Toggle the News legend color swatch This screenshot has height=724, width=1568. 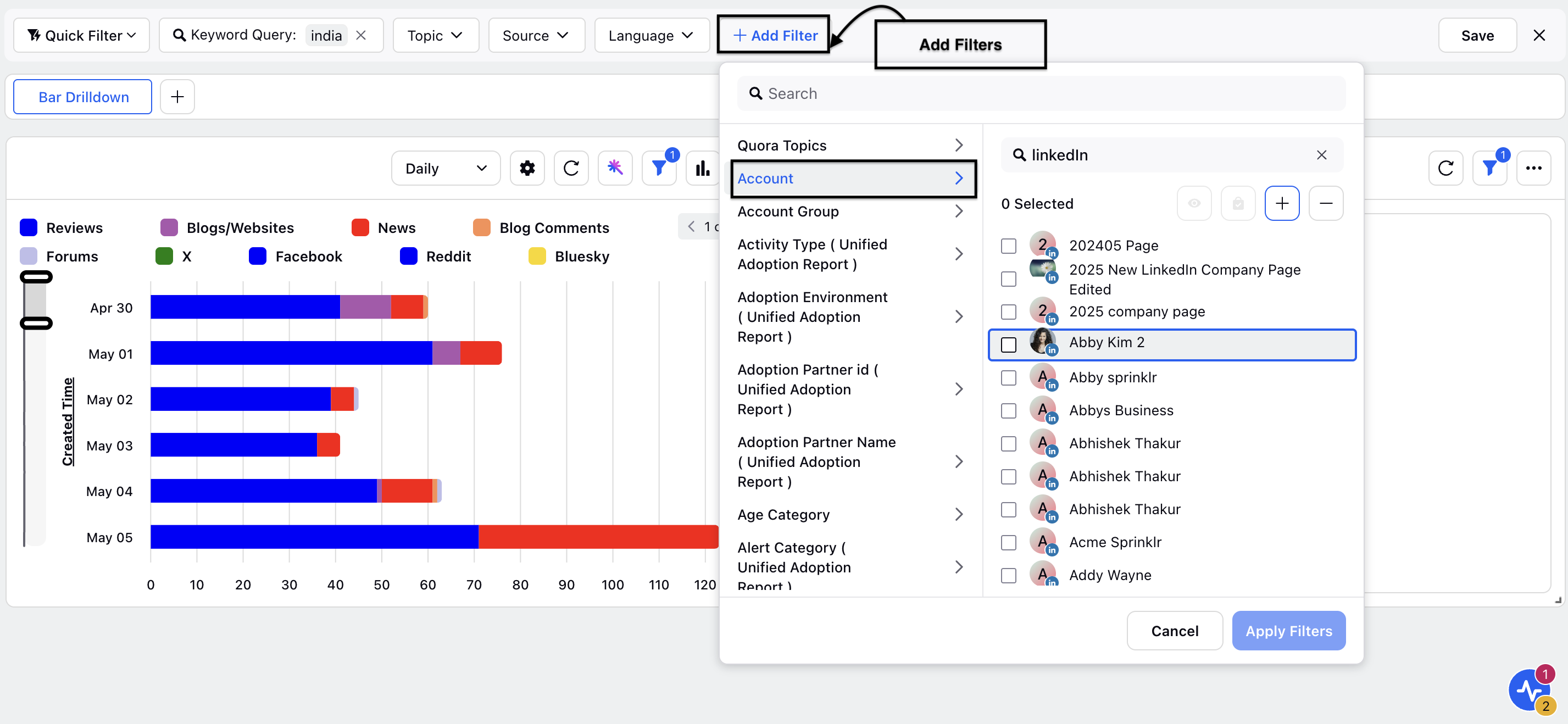click(x=360, y=227)
